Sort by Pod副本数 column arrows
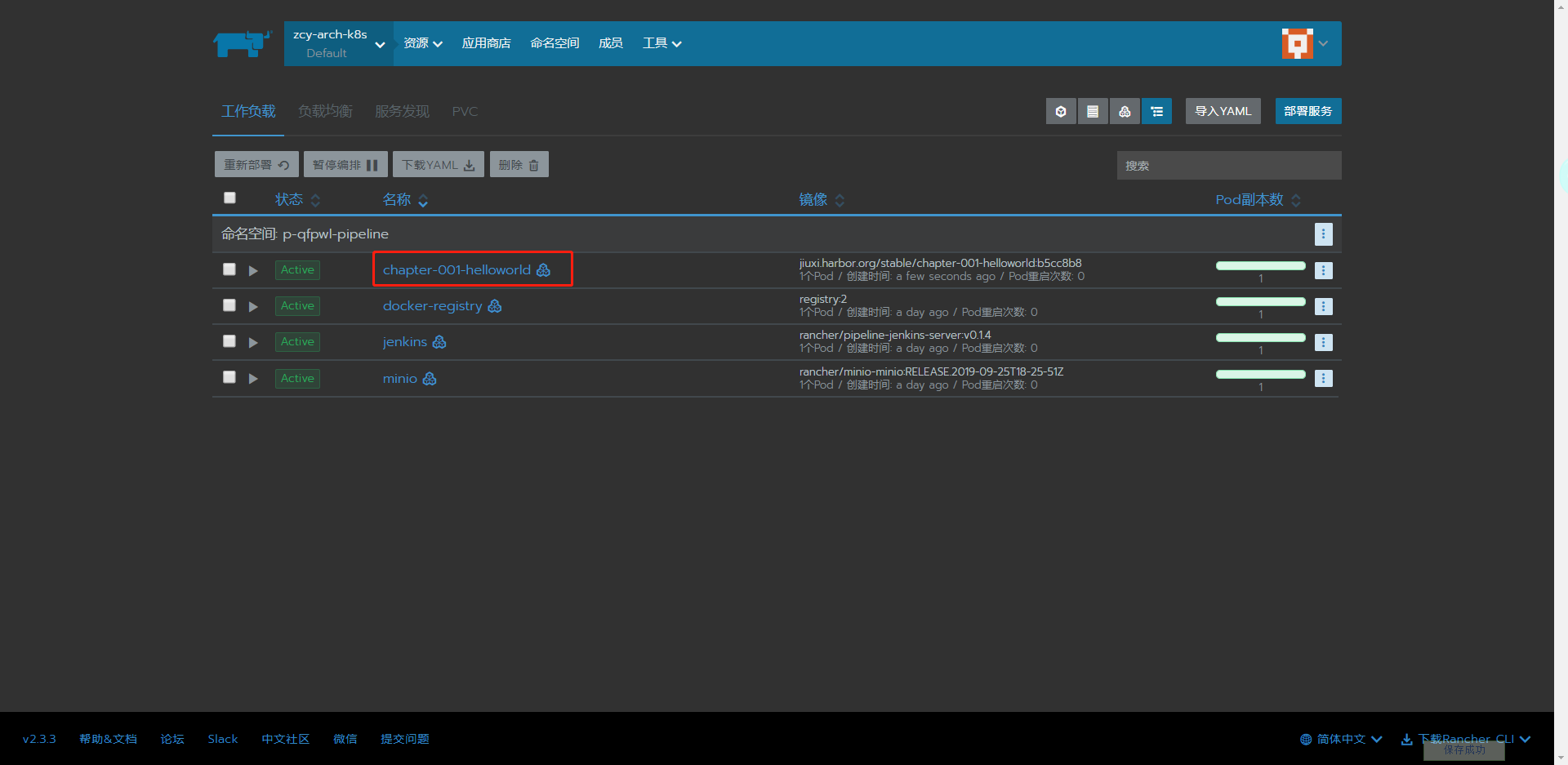The width and height of the screenshot is (1568, 765). pos(1296,200)
